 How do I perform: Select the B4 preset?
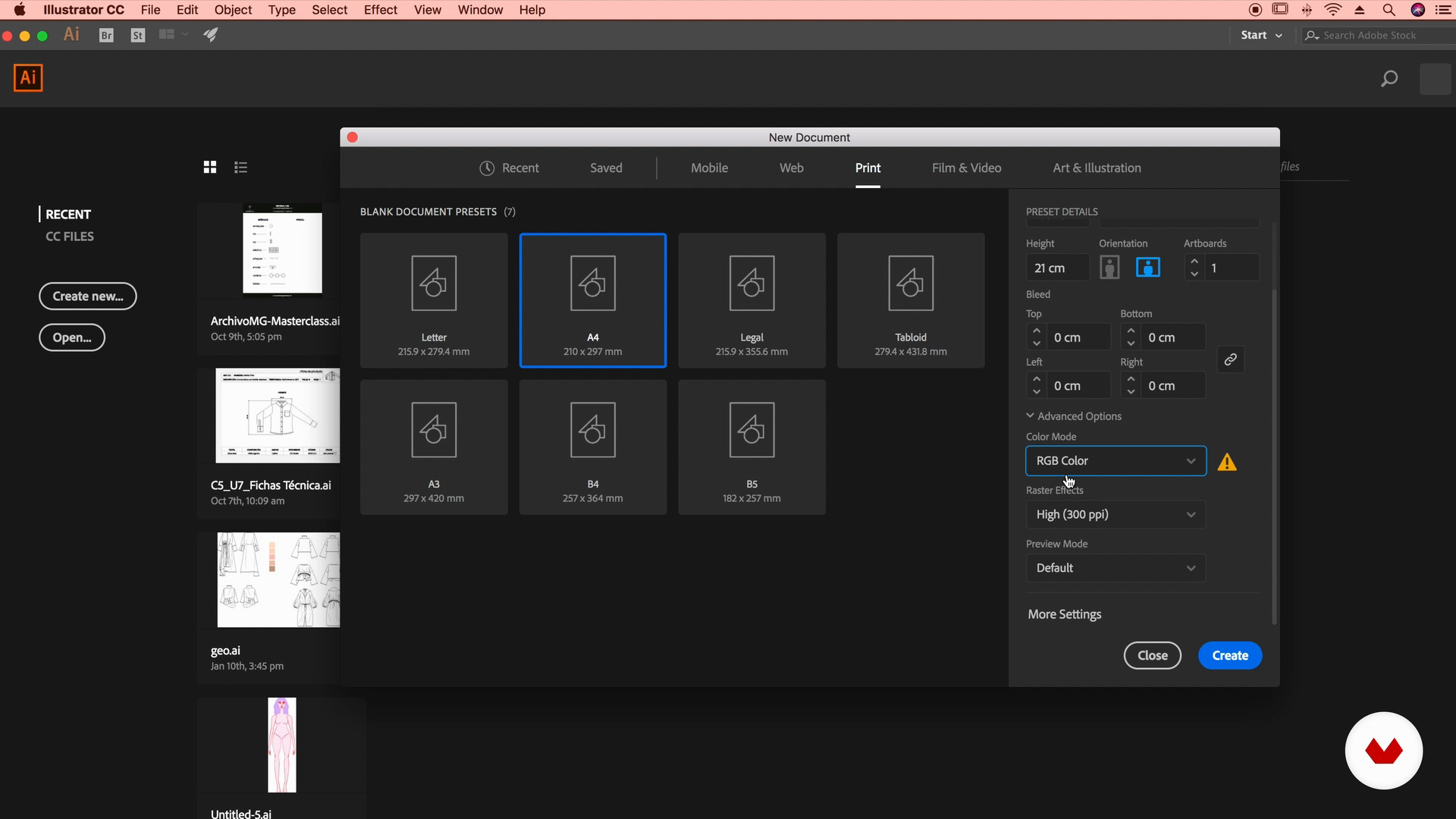click(593, 447)
